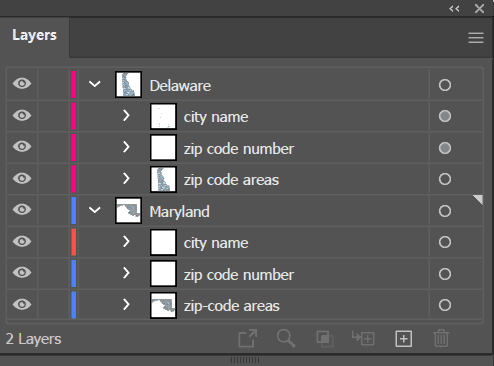494x366 pixels.
Task: Click Maryland city name red color bar
Action: click(74, 242)
